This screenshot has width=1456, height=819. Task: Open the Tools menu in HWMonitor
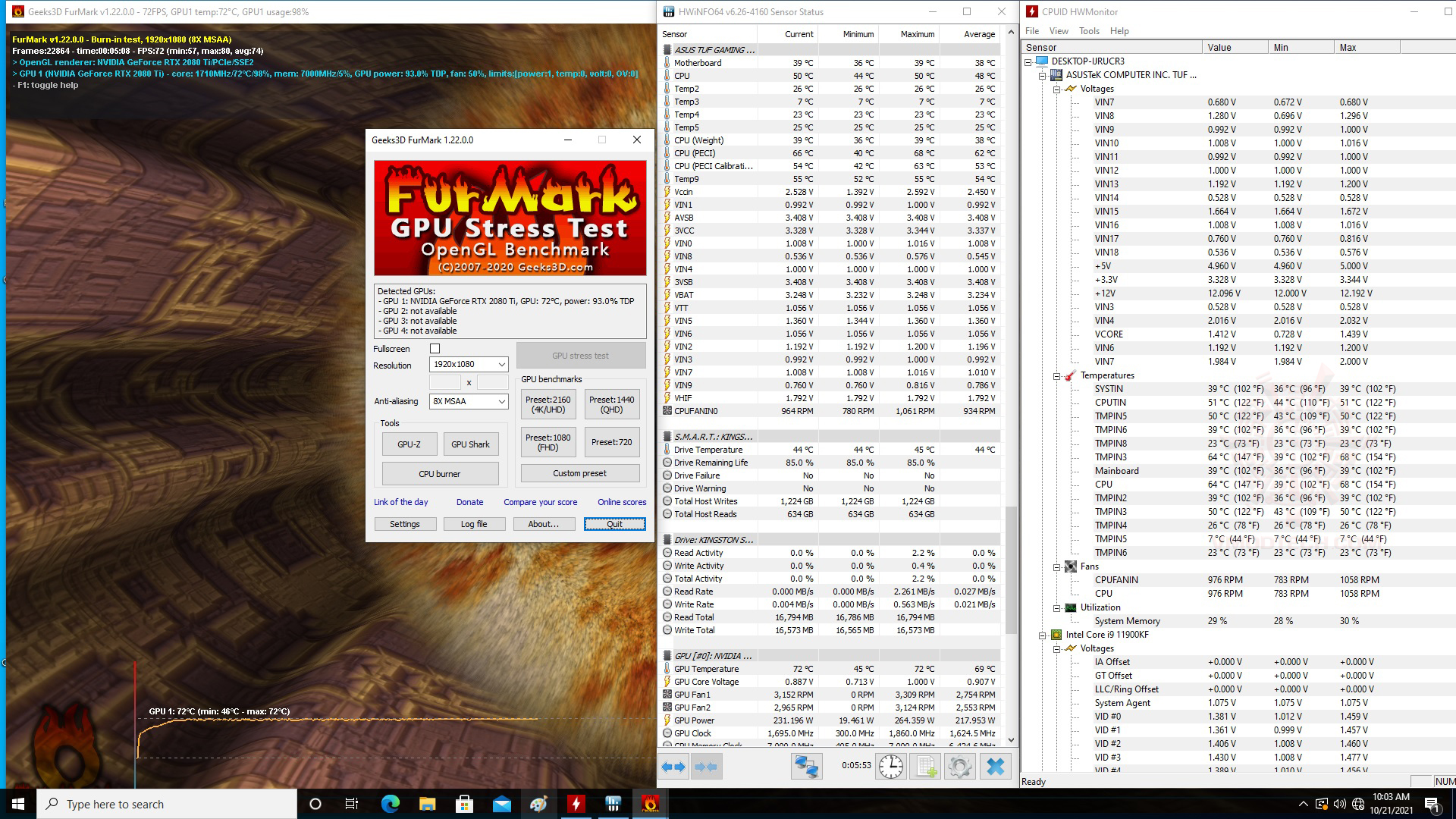(x=1089, y=31)
